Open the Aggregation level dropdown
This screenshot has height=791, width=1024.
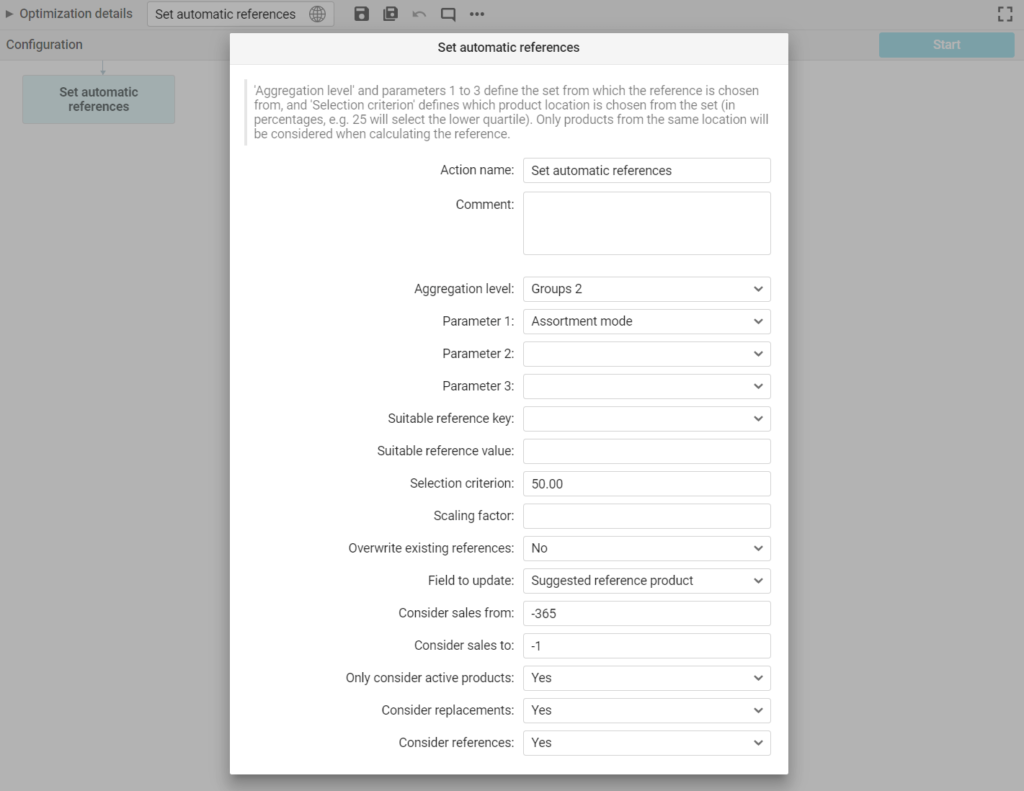pyautogui.click(x=646, y=289)
